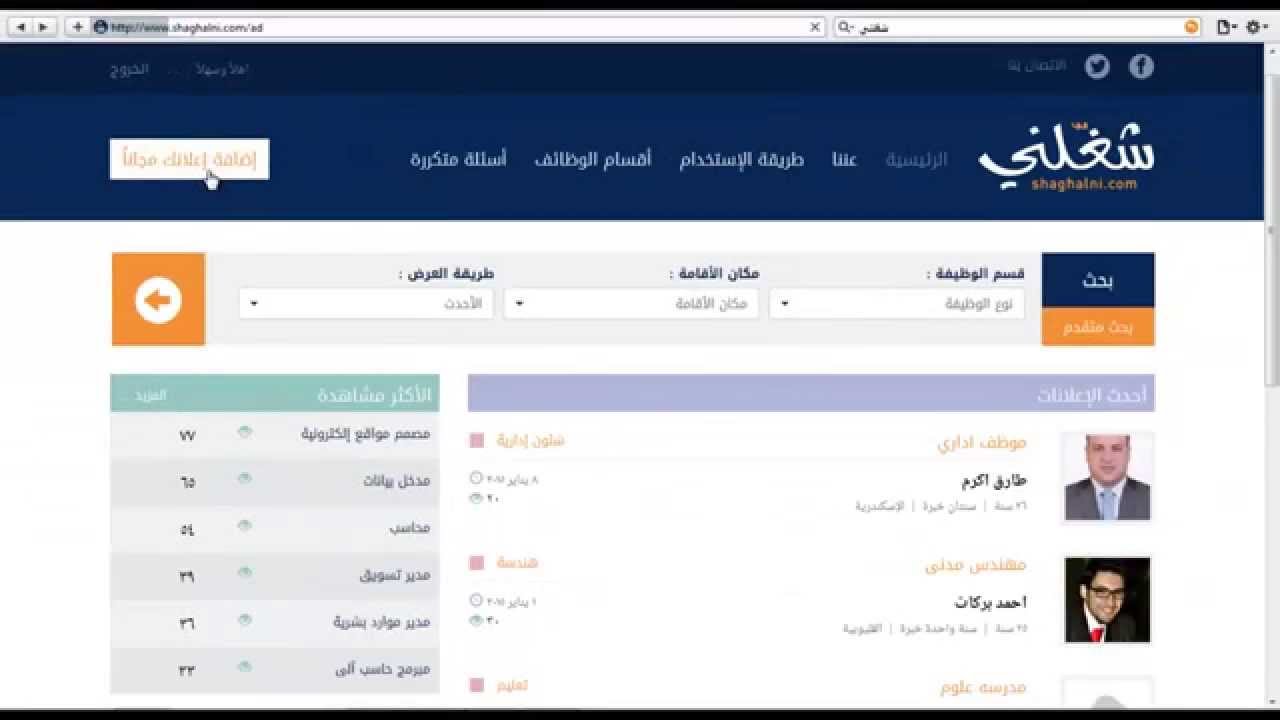Image resolution: width=1280 pixels, height=720 pixels.
Task: Open the page menu icon in the browser toolbar
Action: coord(1226,27)
